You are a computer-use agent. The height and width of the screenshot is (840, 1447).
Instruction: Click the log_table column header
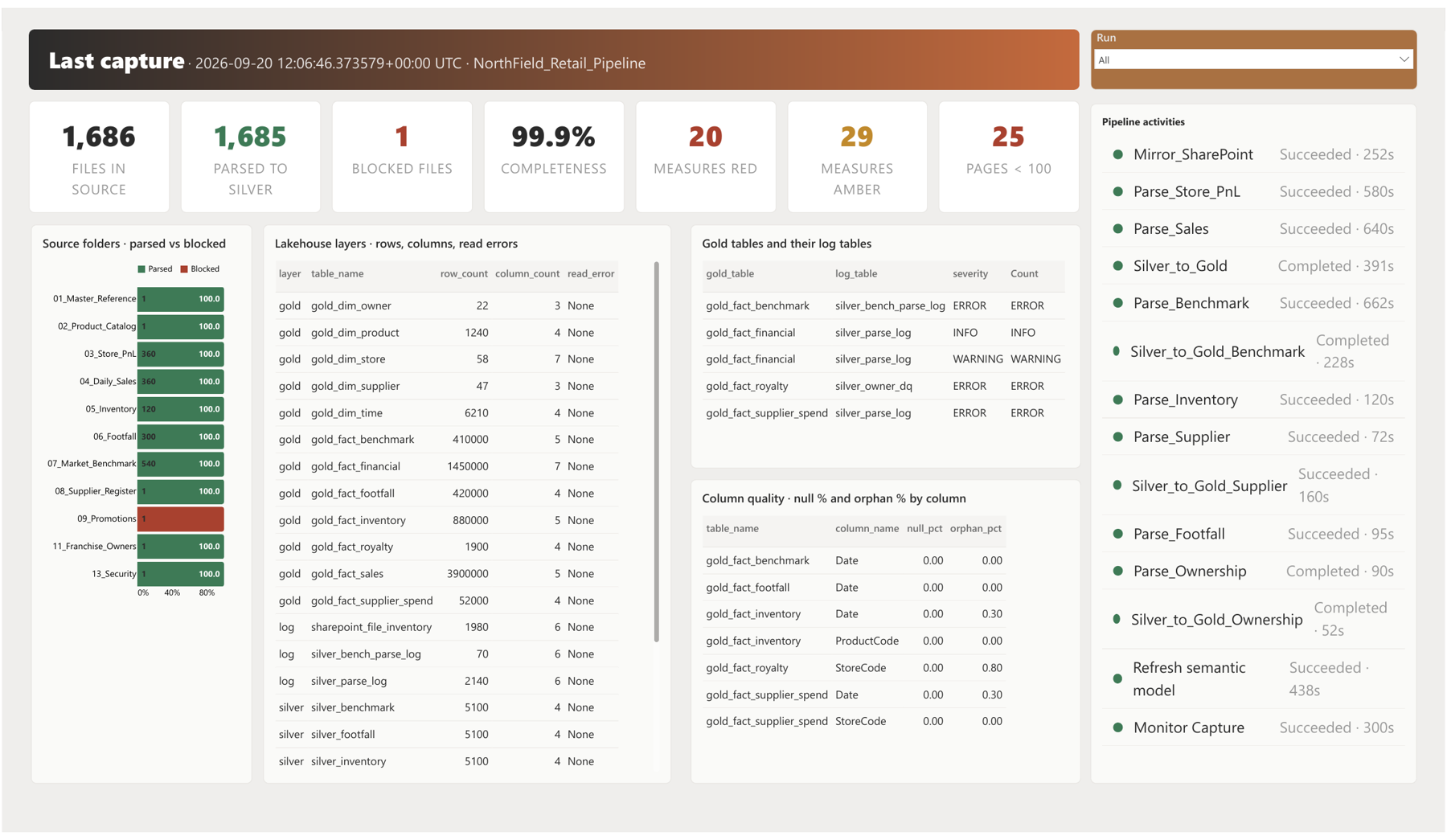click(x=856, y=273)
